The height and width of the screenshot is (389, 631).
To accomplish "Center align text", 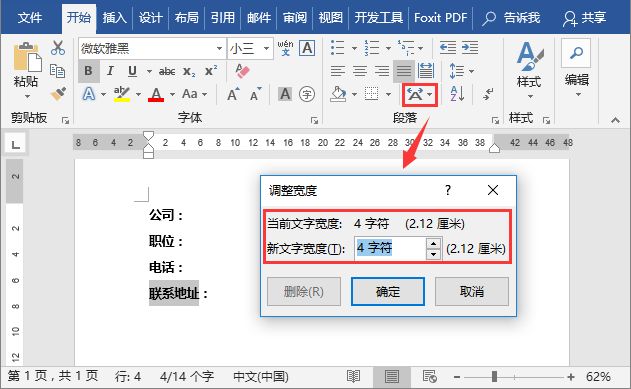I will (360, 71).
